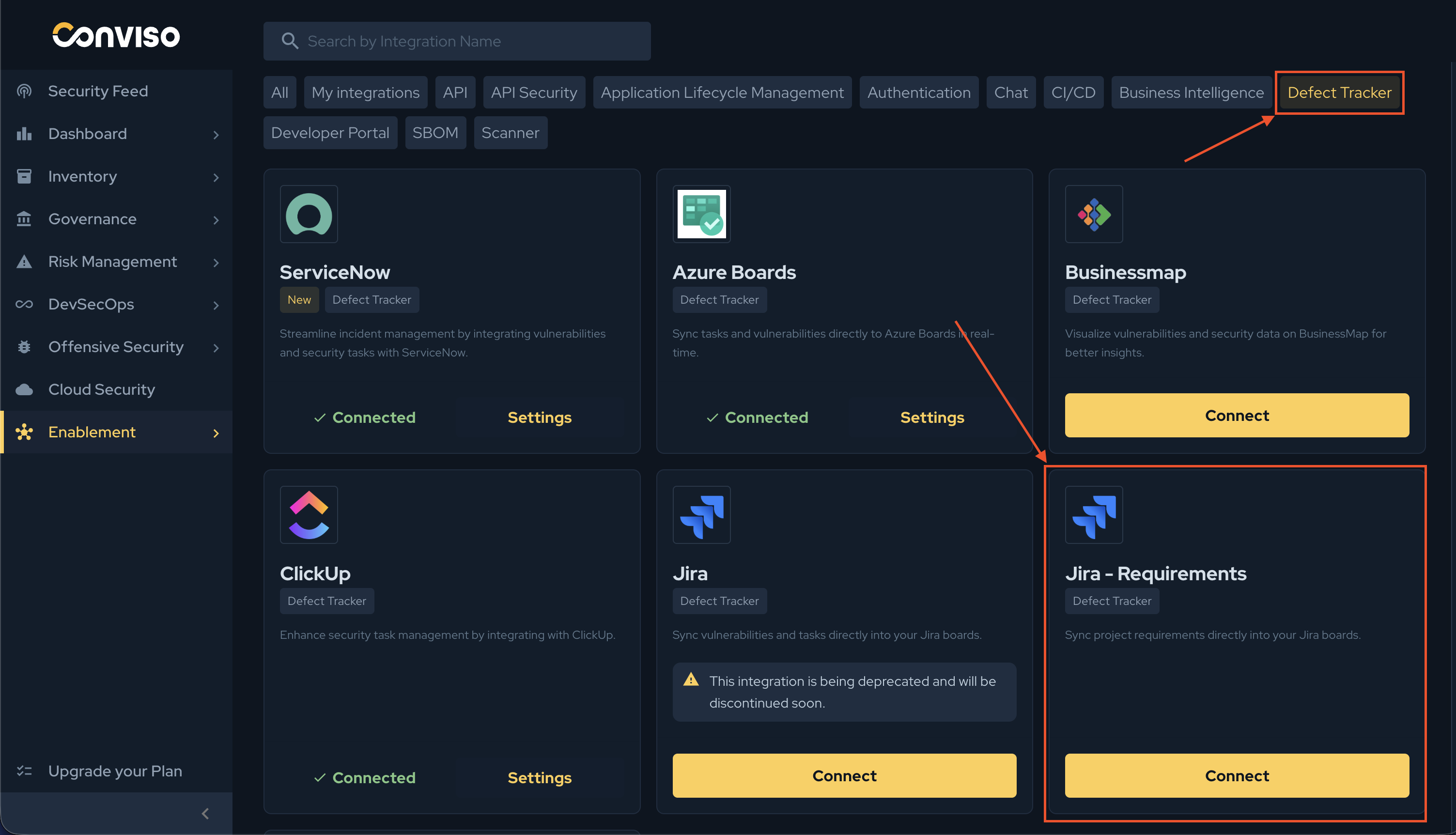Image resolution: width=1456 pixels, height=835 pixels.
Task: Expand the Offensive Security submenu chevron
Action: pos(216,348)
